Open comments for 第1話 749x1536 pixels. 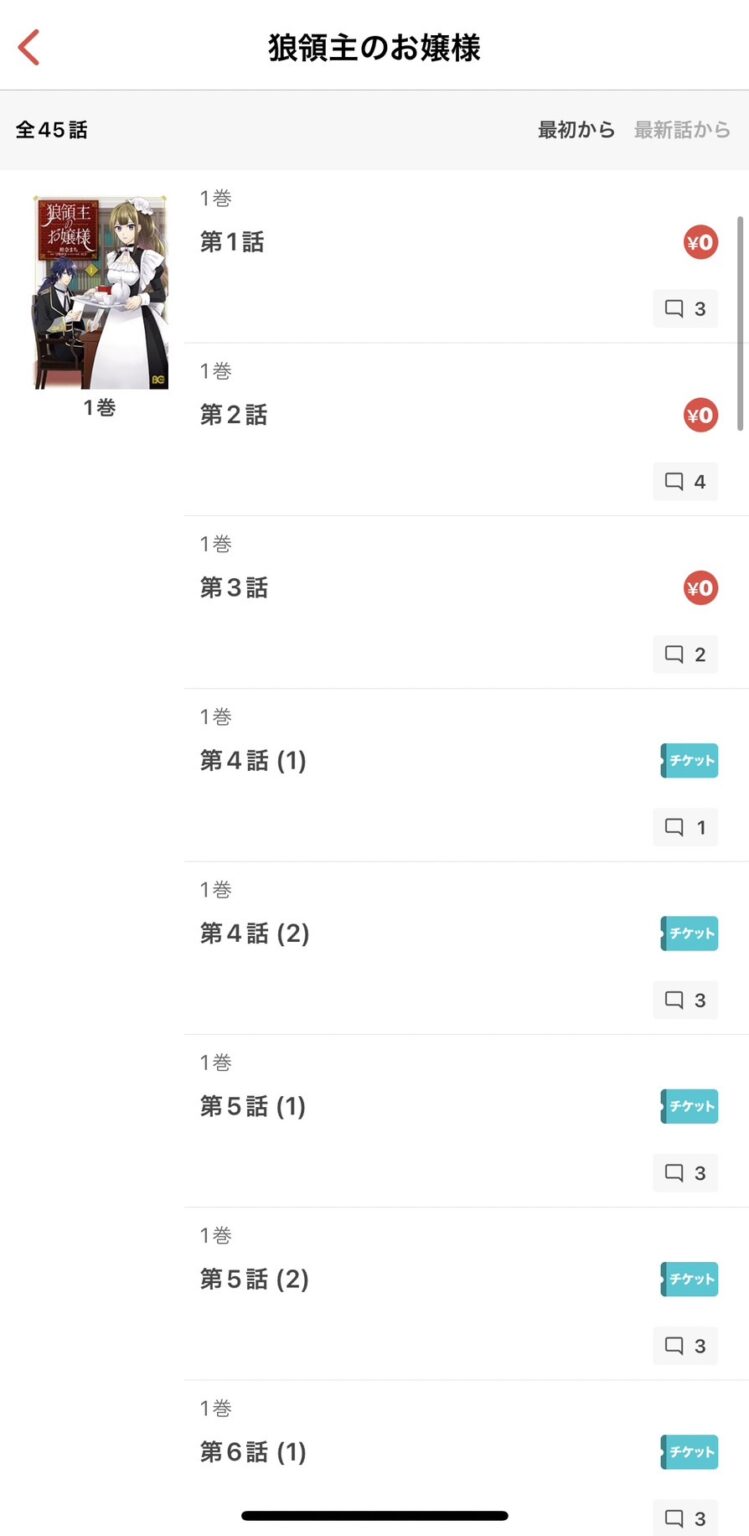coord(686,309)
